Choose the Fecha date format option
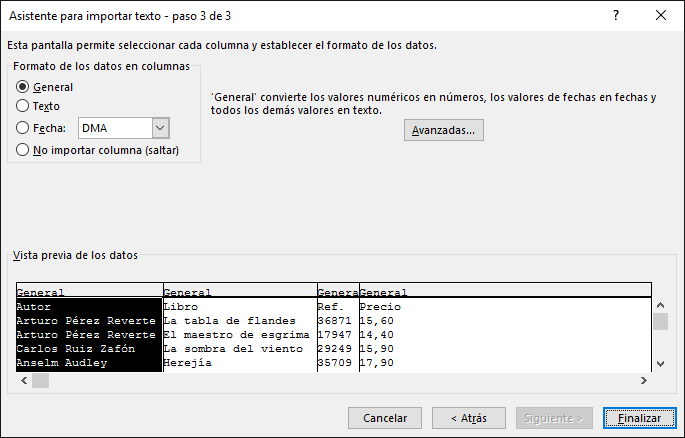This screenshot has width=685, height=438. click(23, 127)
